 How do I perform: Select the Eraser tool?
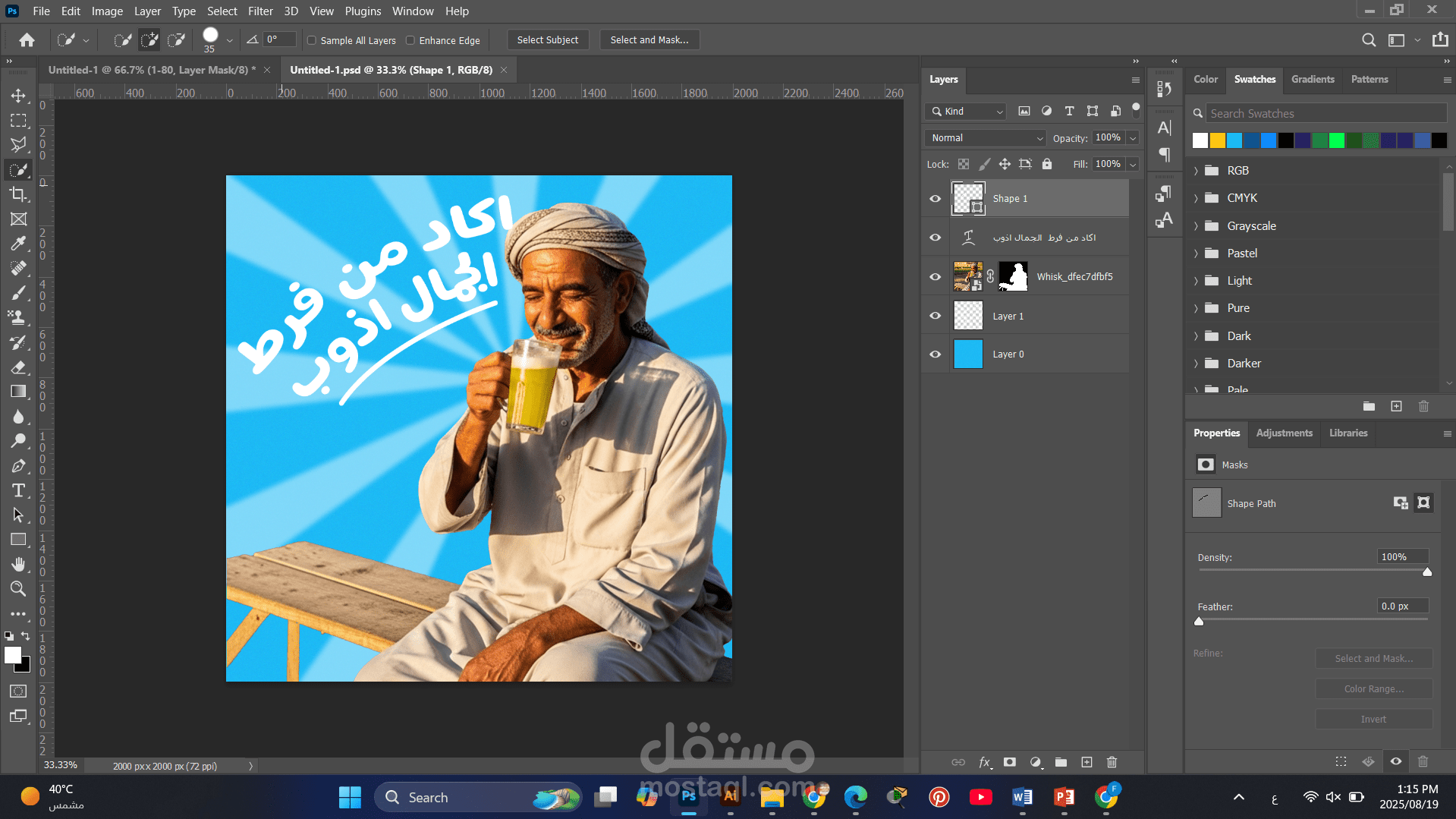18,367
